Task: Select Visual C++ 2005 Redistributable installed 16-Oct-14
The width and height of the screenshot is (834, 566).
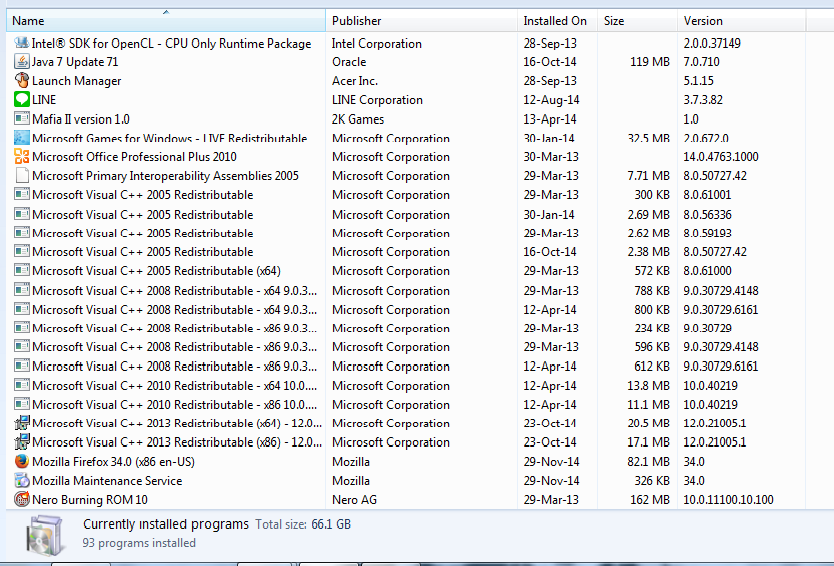Action: (143, 252)
